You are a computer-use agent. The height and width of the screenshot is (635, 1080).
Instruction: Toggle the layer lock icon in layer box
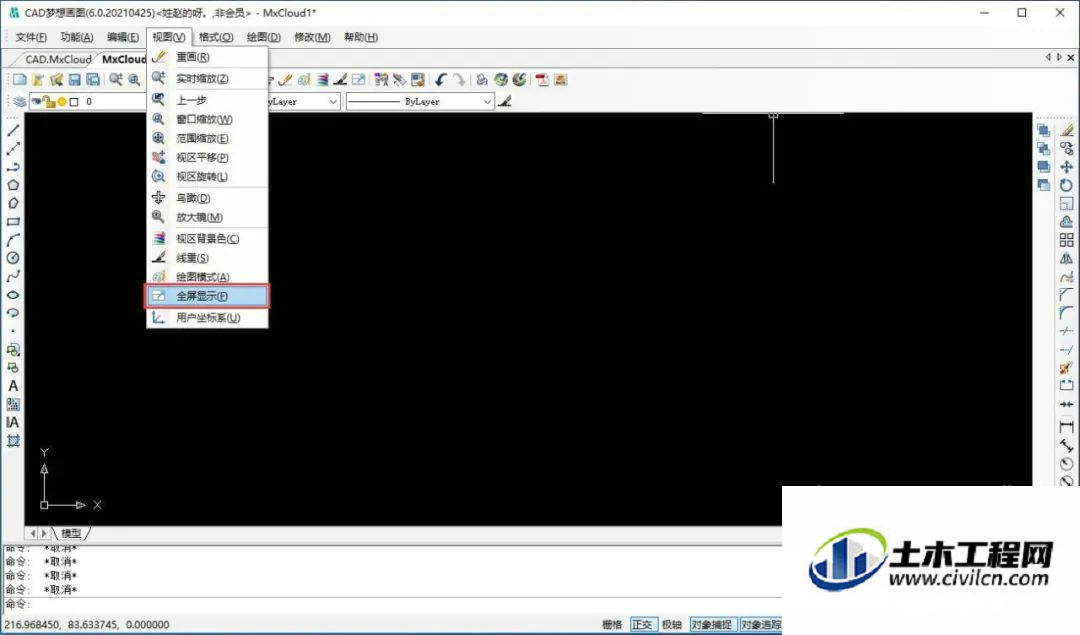[50, 102]
